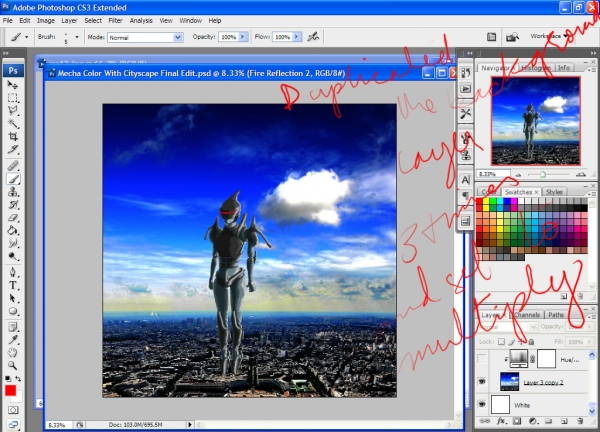Screen dimensions: 600x432
Task: Open the File menu
Action: (x=8, y=21)
